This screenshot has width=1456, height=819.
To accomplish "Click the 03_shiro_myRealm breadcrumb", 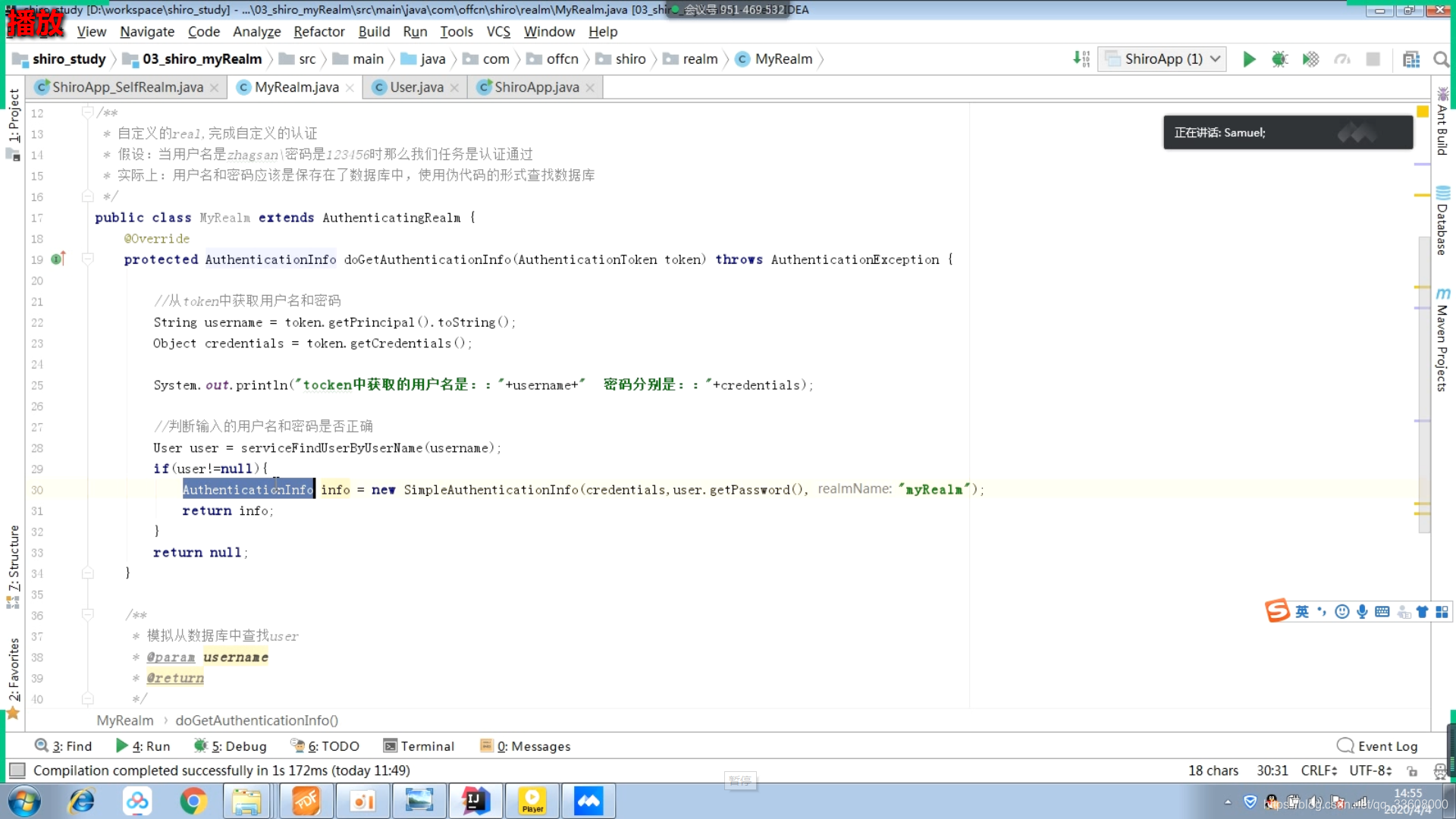I will (193, 59).
